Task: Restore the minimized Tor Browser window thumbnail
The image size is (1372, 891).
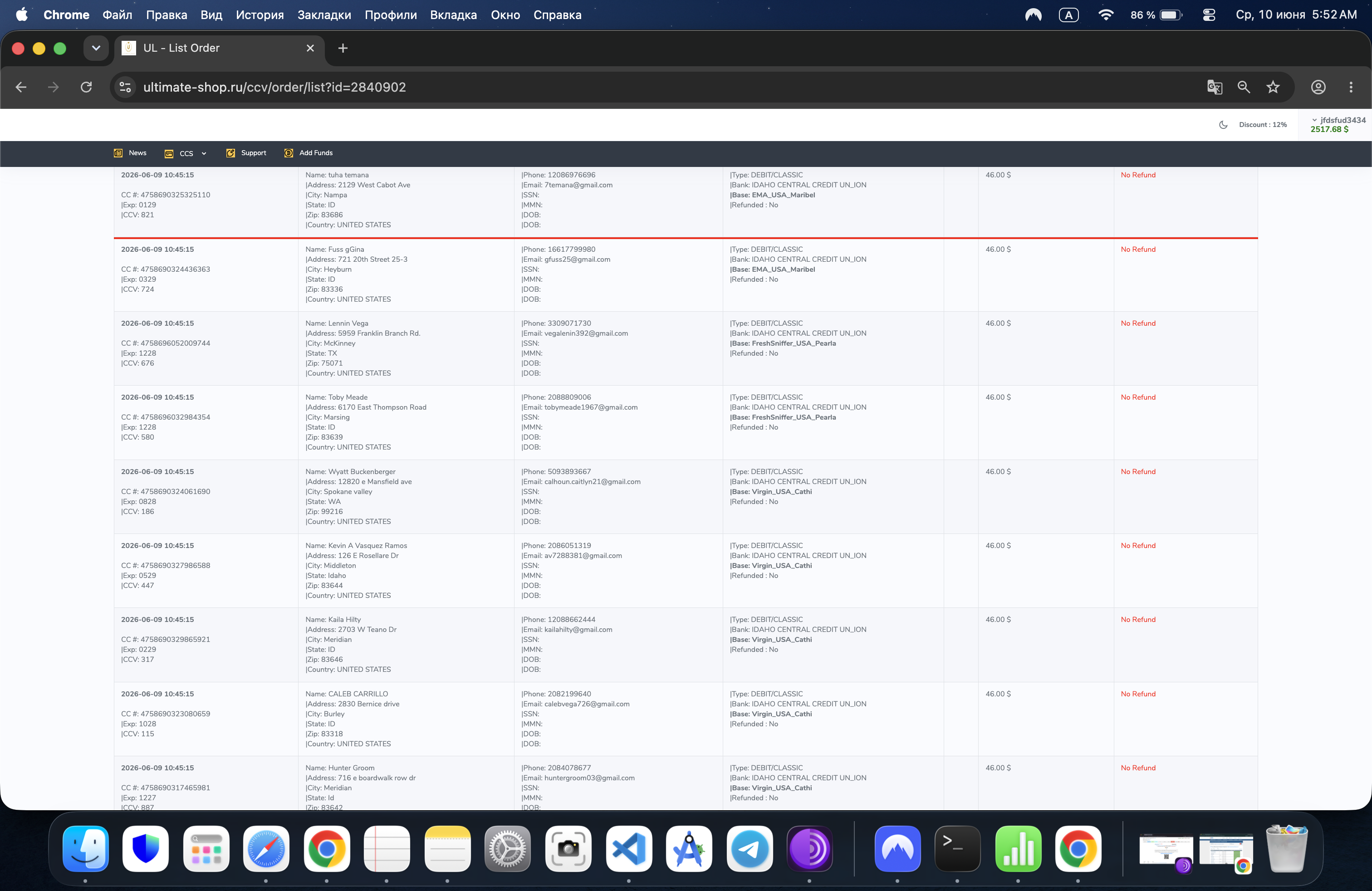Action: point(1166,850)
